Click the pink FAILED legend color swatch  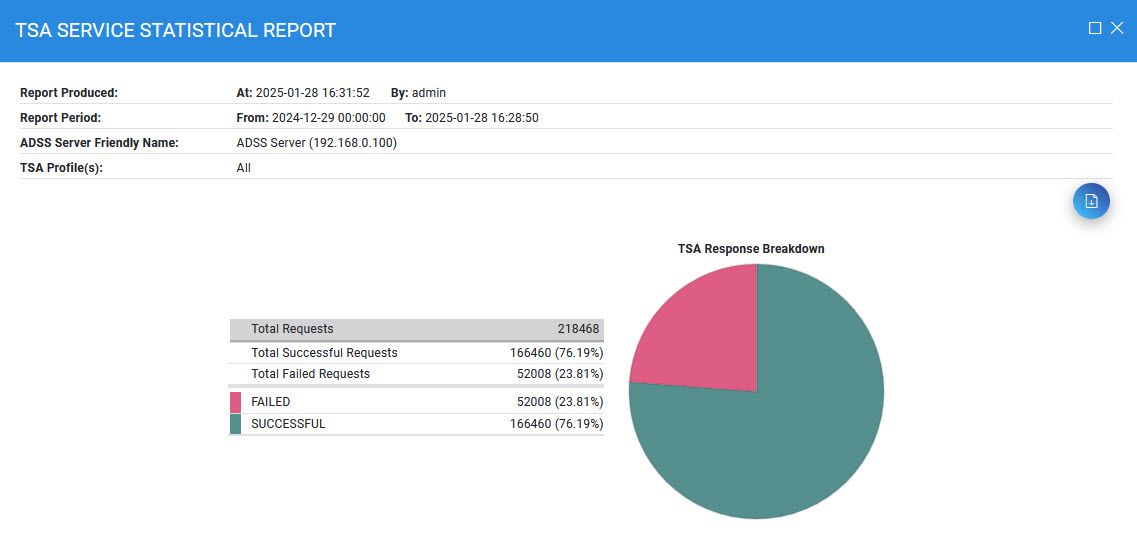click(x=235, y=402)
